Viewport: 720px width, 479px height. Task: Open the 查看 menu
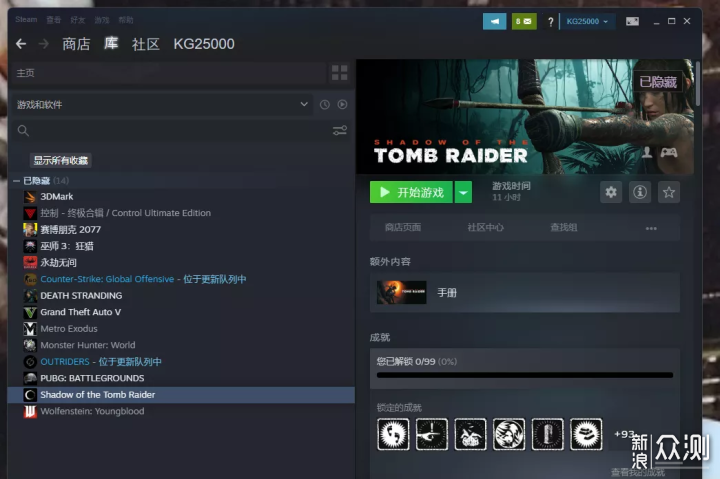(x=54, y=20)
